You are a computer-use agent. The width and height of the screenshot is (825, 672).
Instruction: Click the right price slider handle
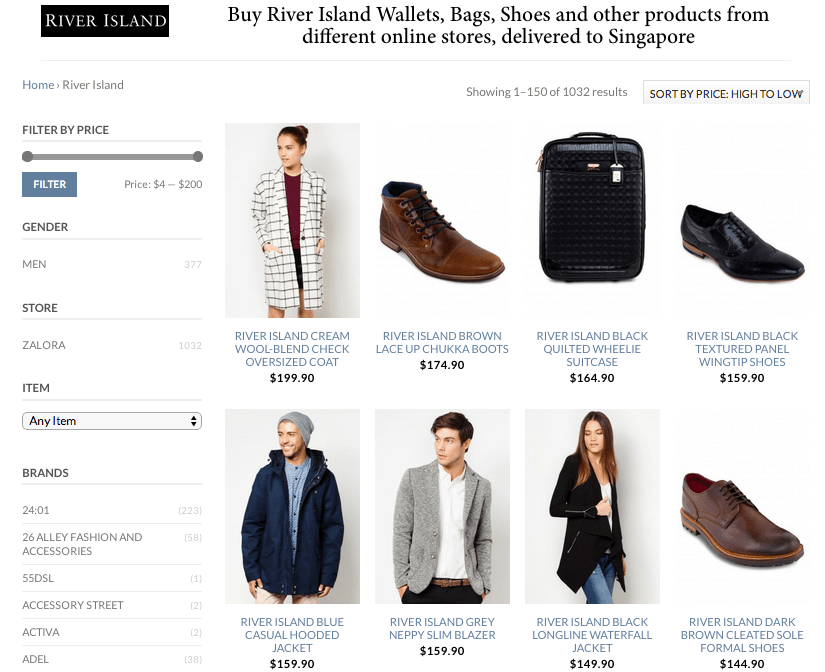[x=198, y=156]
